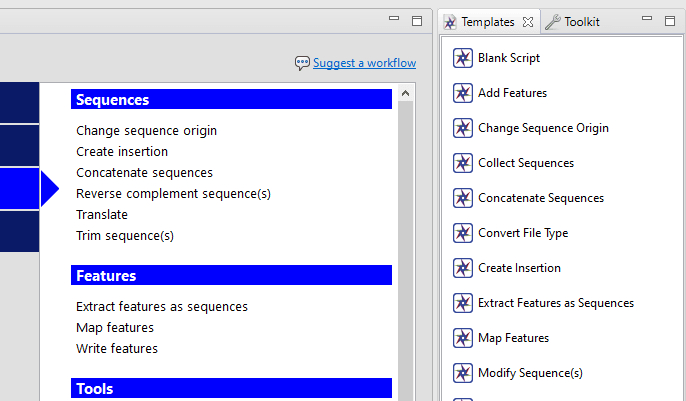This screenshot has height=401, width=686.
Task: Open the Suggest a workflow link
Action: 364,63
